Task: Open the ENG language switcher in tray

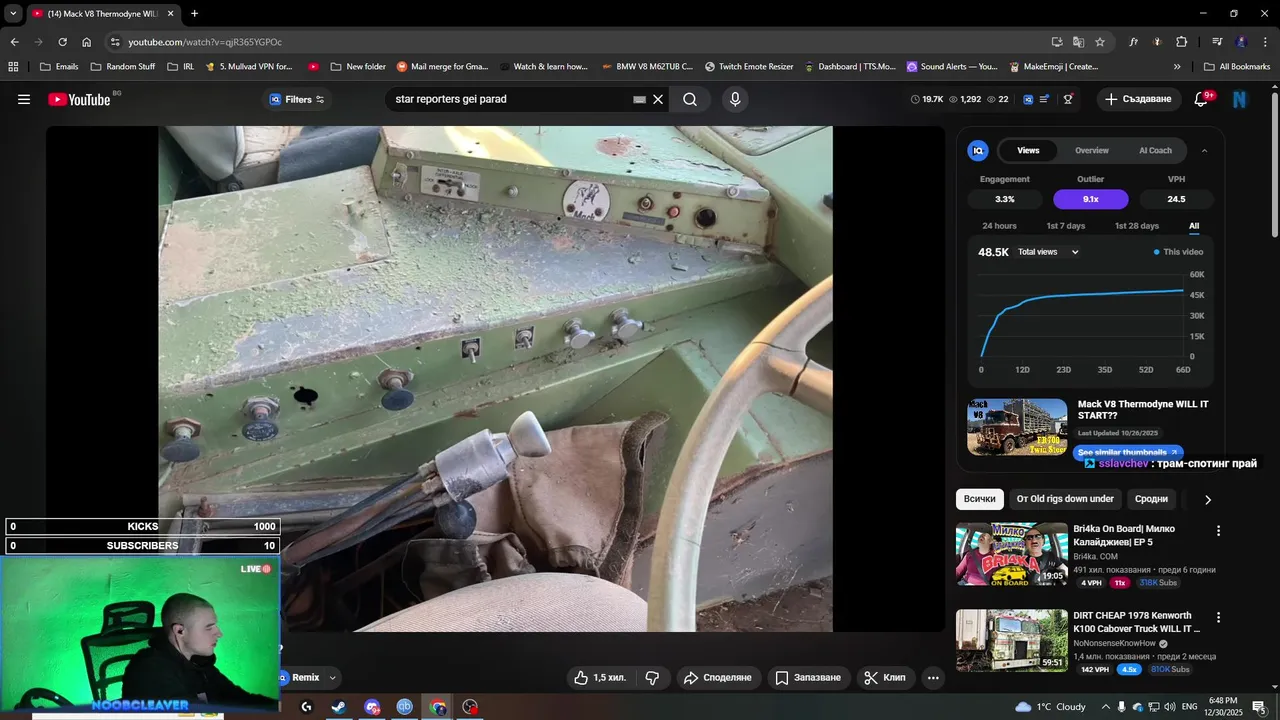Action: (1190, 707)
